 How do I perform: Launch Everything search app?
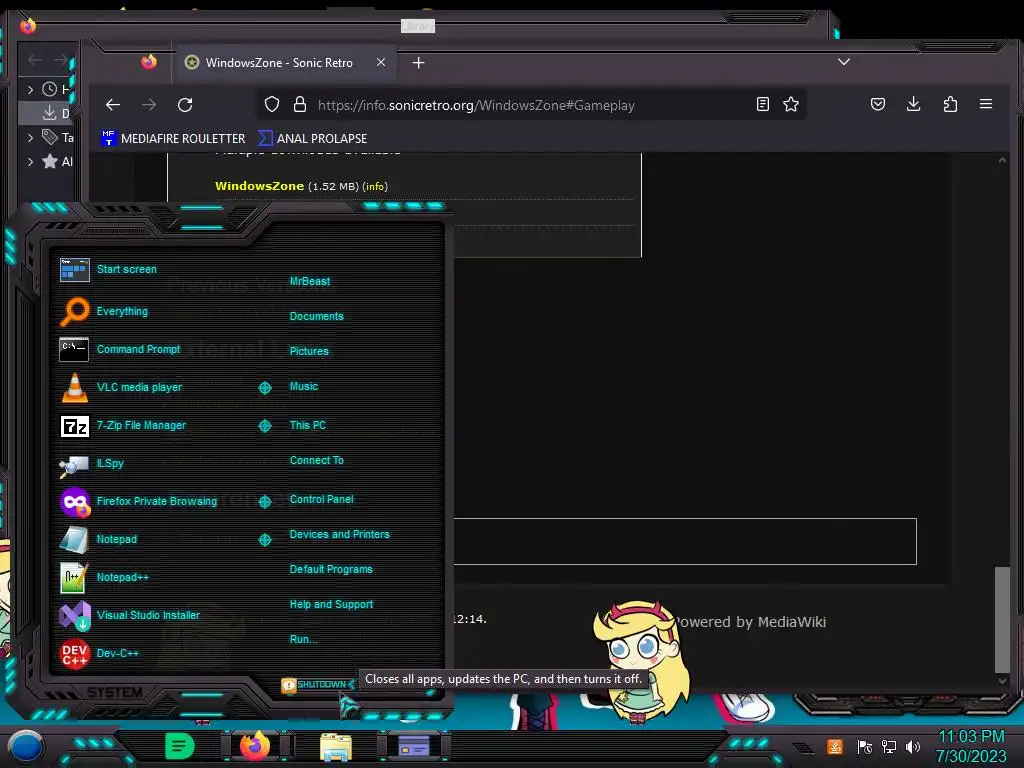122,312
